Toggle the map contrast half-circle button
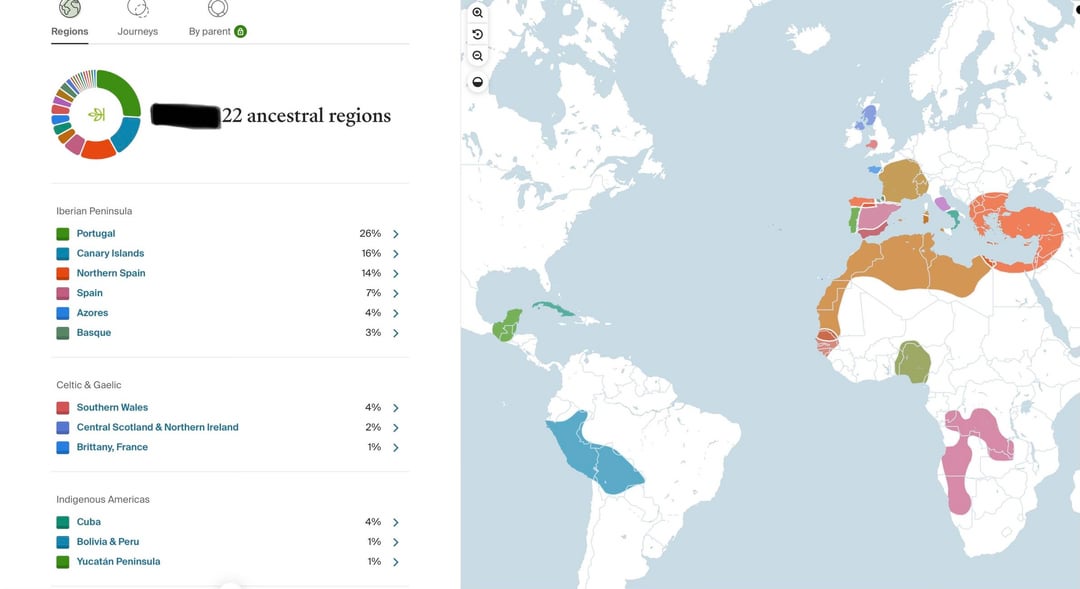Image resolution: width=1080 pixels, height=589 pixels. (x=478, y=82)
